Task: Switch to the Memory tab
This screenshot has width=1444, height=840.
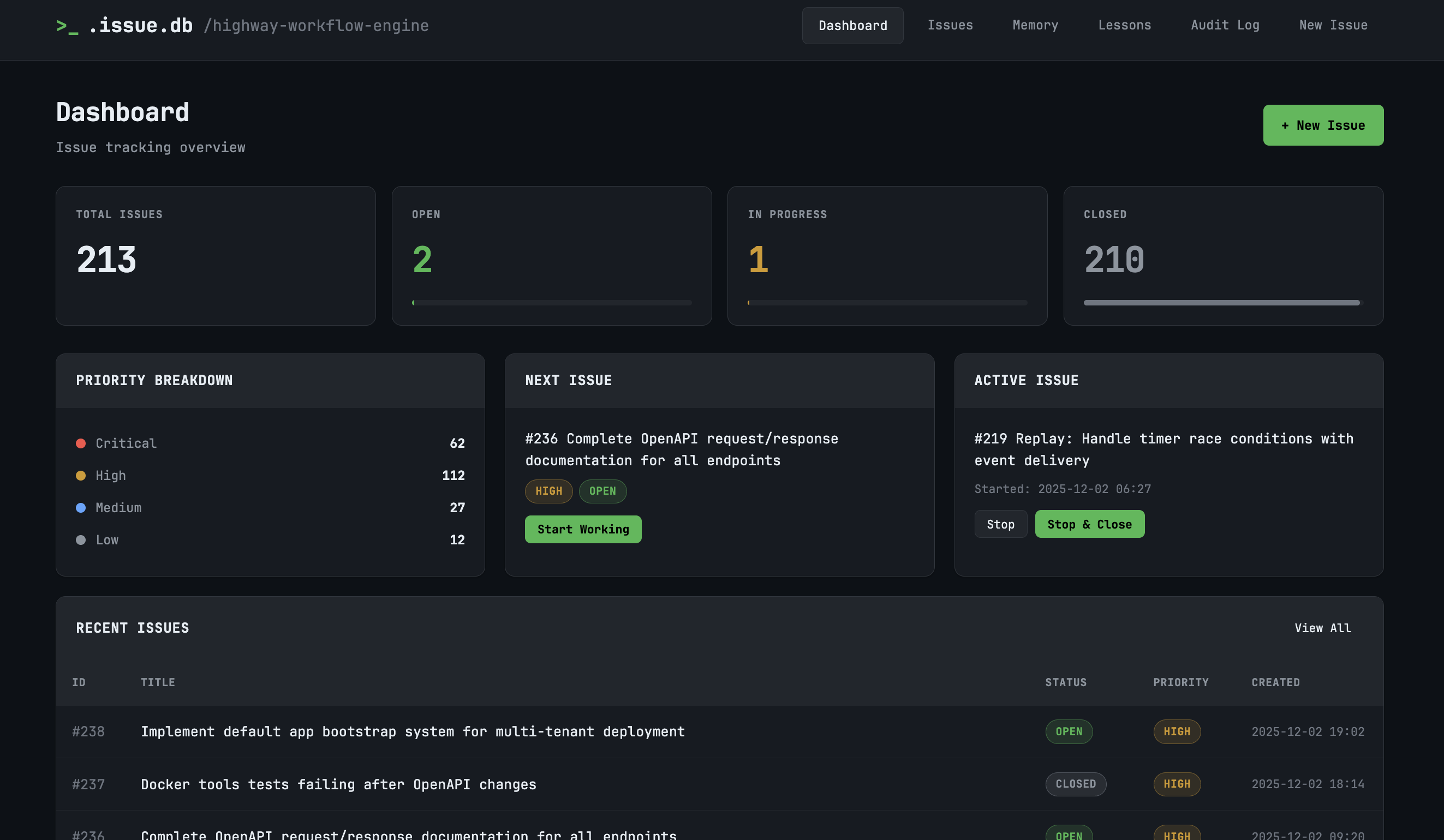Action: tap(1035, 25)
